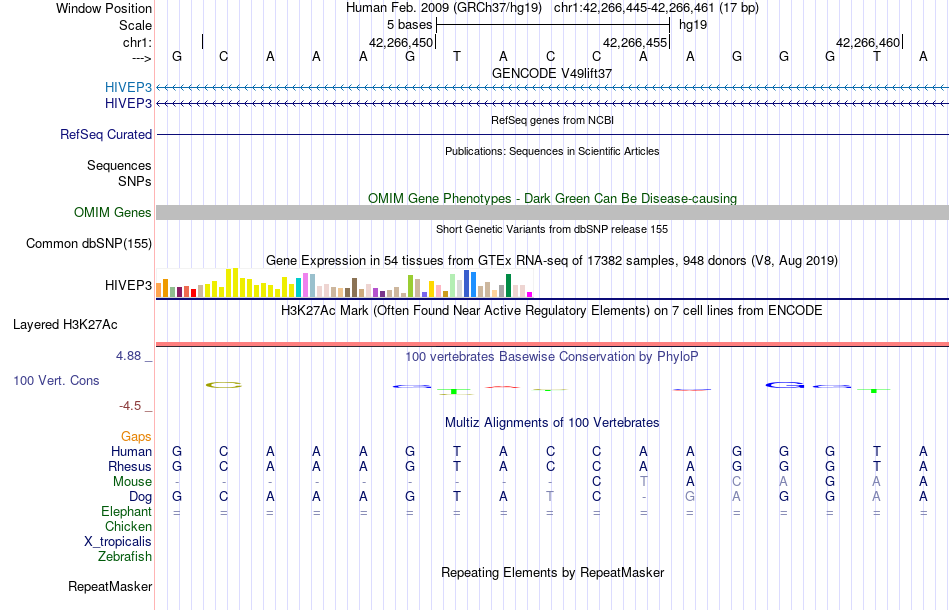Click the GTEx Gene Expression in 54 tissues title
The width and height of the screenshot is (950, 610).
(552, 260)
